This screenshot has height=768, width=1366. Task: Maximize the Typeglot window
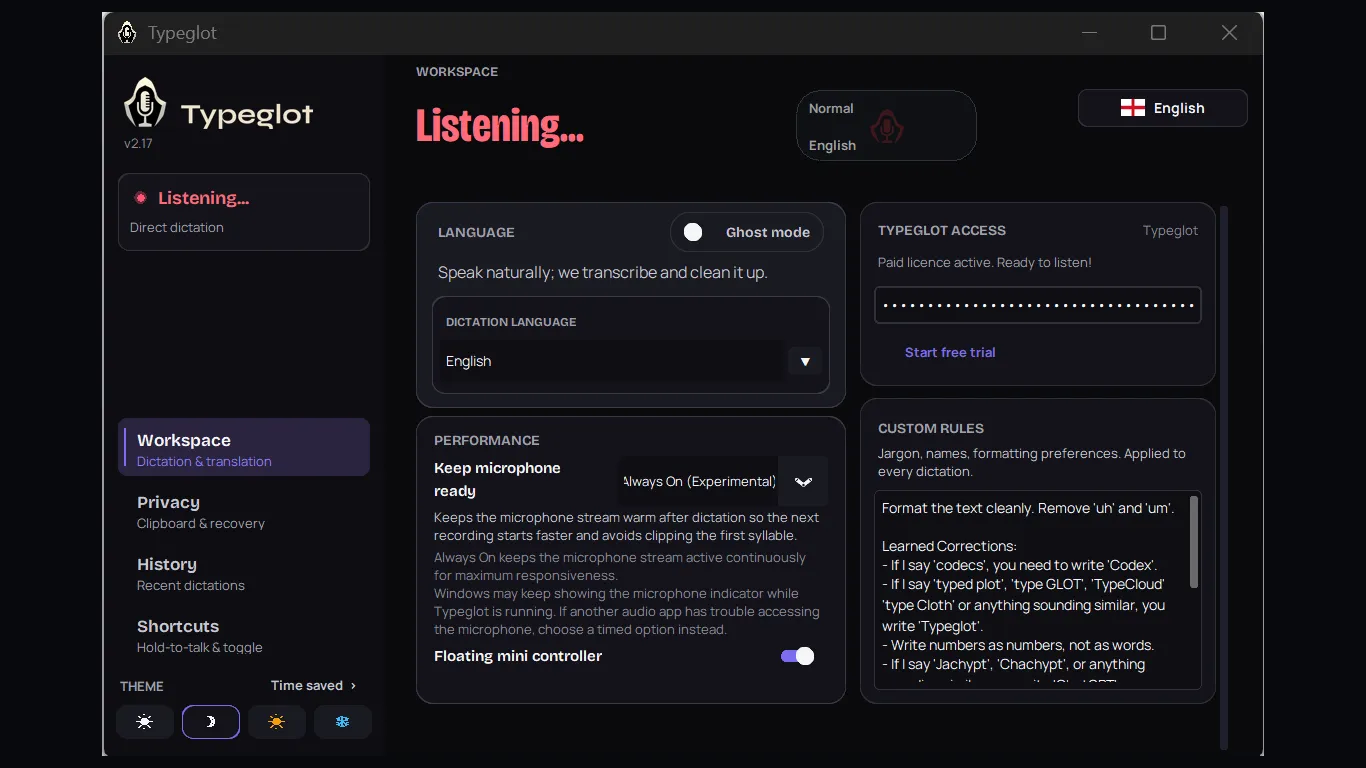pyautogui.click(x=1158, y=33)
